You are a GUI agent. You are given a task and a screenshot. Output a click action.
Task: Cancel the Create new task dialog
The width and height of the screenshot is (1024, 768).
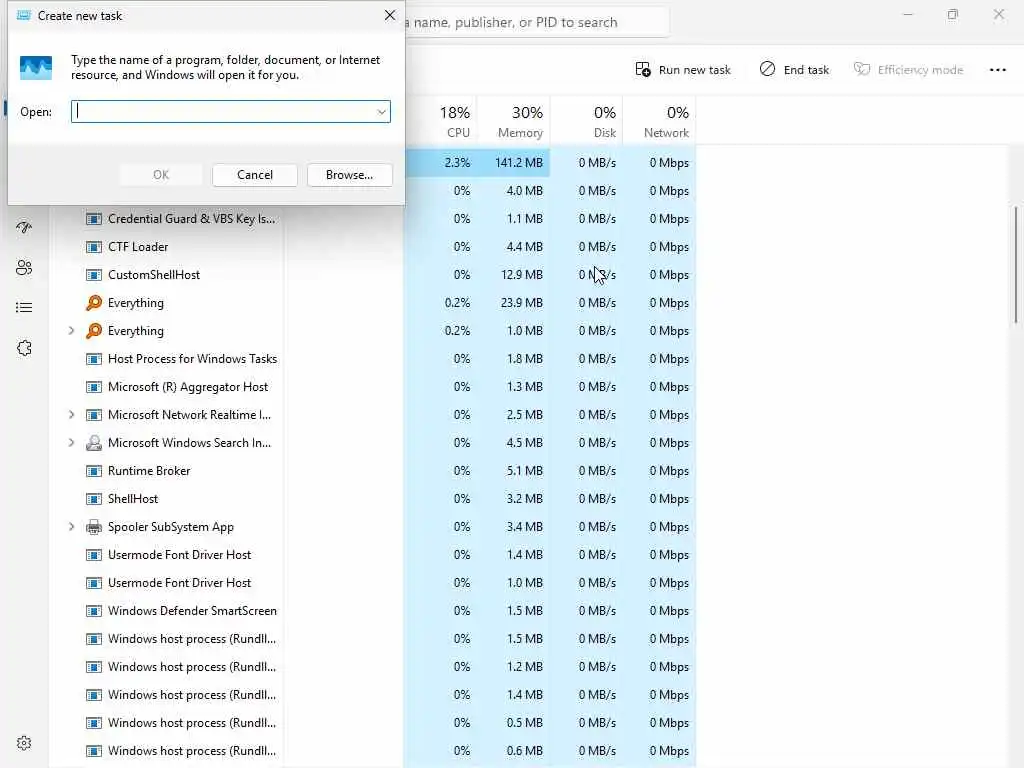(x=255, y=175)
